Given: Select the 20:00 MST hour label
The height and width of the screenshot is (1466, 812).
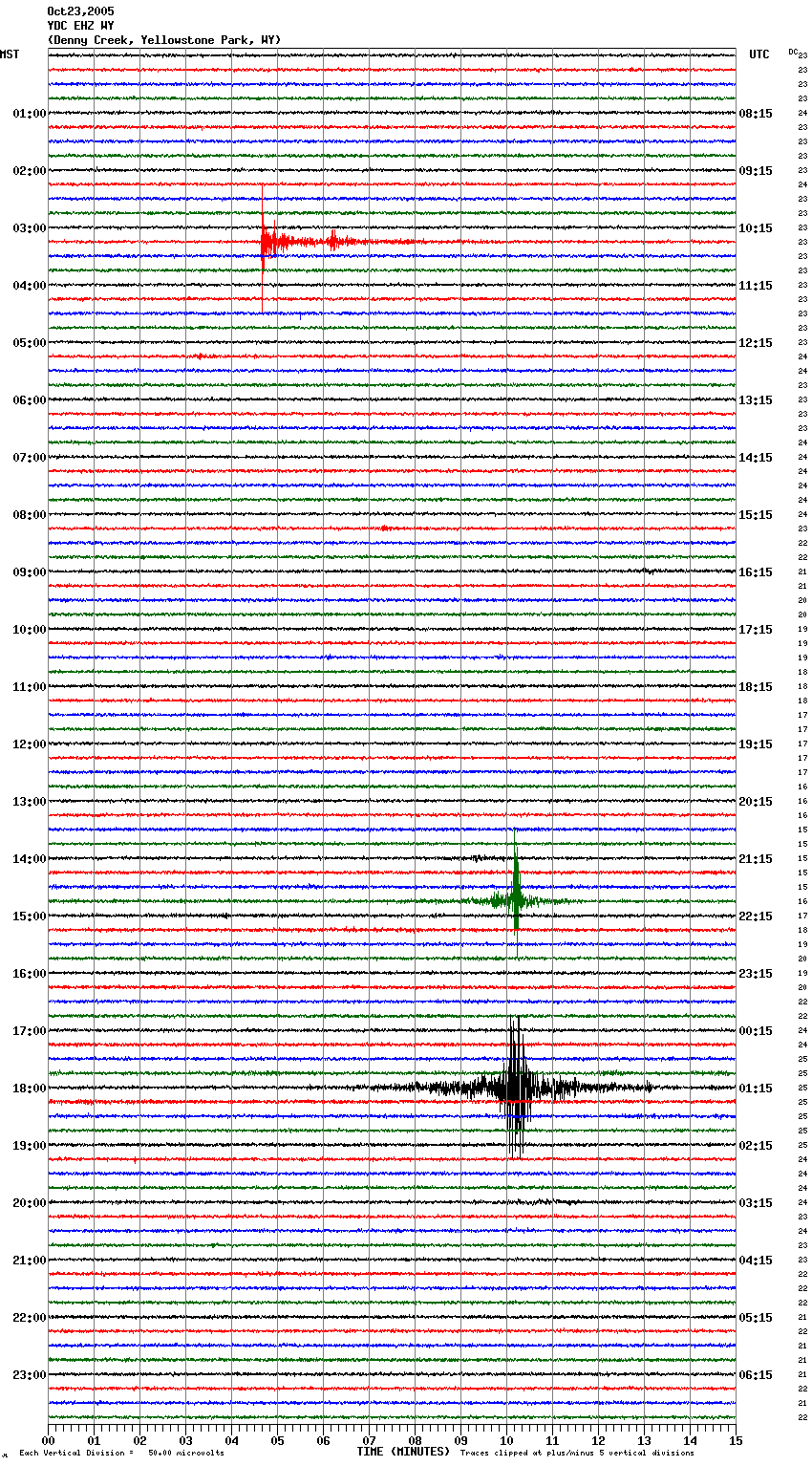Looking at the screenshot, I should pos(30,1203).
